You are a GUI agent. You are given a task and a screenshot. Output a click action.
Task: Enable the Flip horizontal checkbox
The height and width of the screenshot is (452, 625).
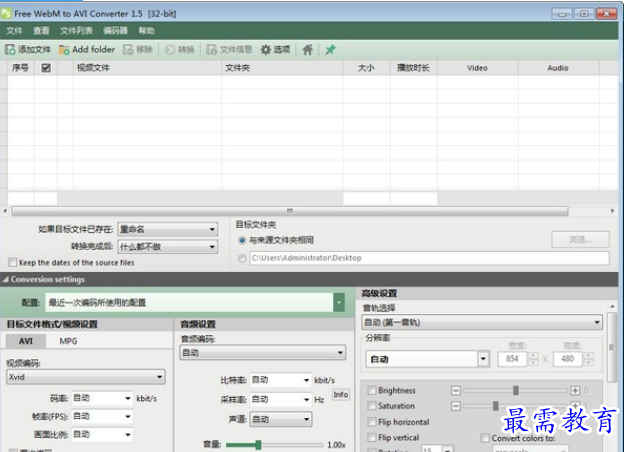click(371, 422)
